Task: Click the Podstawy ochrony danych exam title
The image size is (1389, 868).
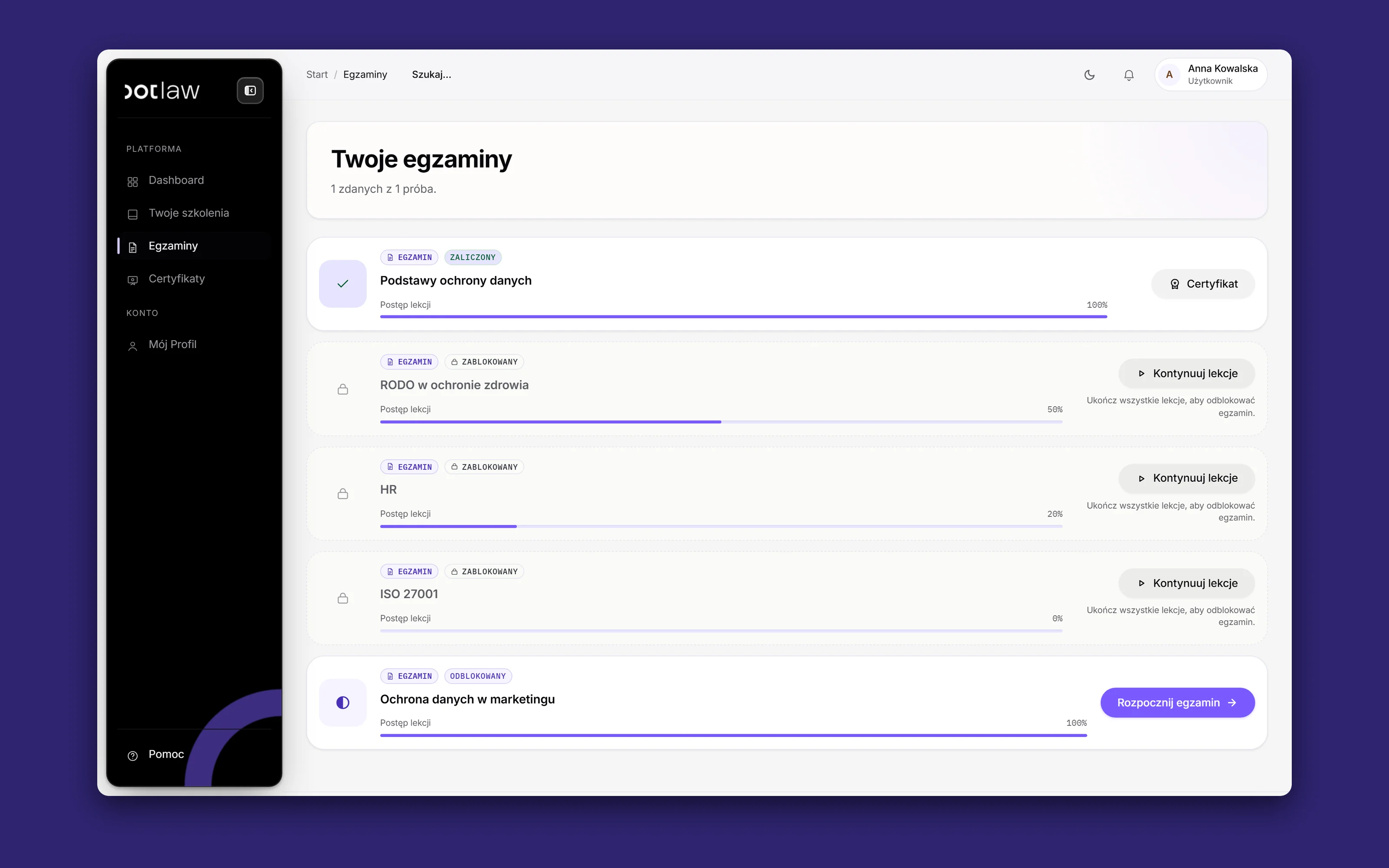Action: [x=456, y=281]
